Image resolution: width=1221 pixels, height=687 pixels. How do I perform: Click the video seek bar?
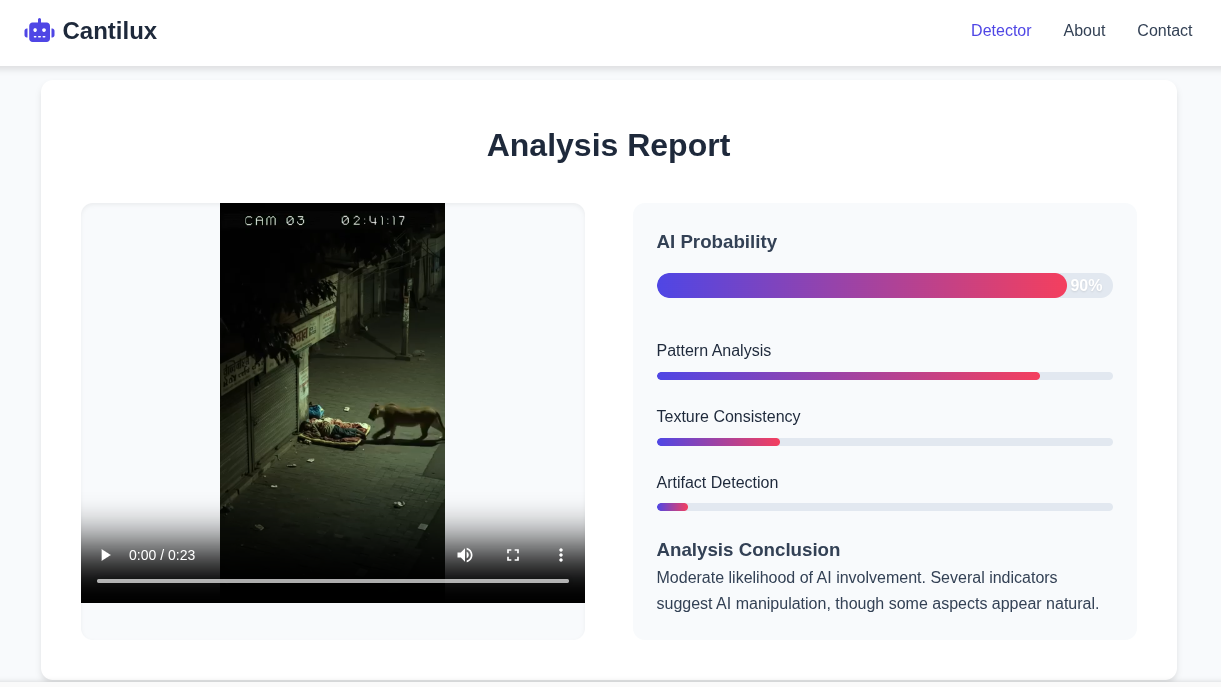click(x=333, y=581)
